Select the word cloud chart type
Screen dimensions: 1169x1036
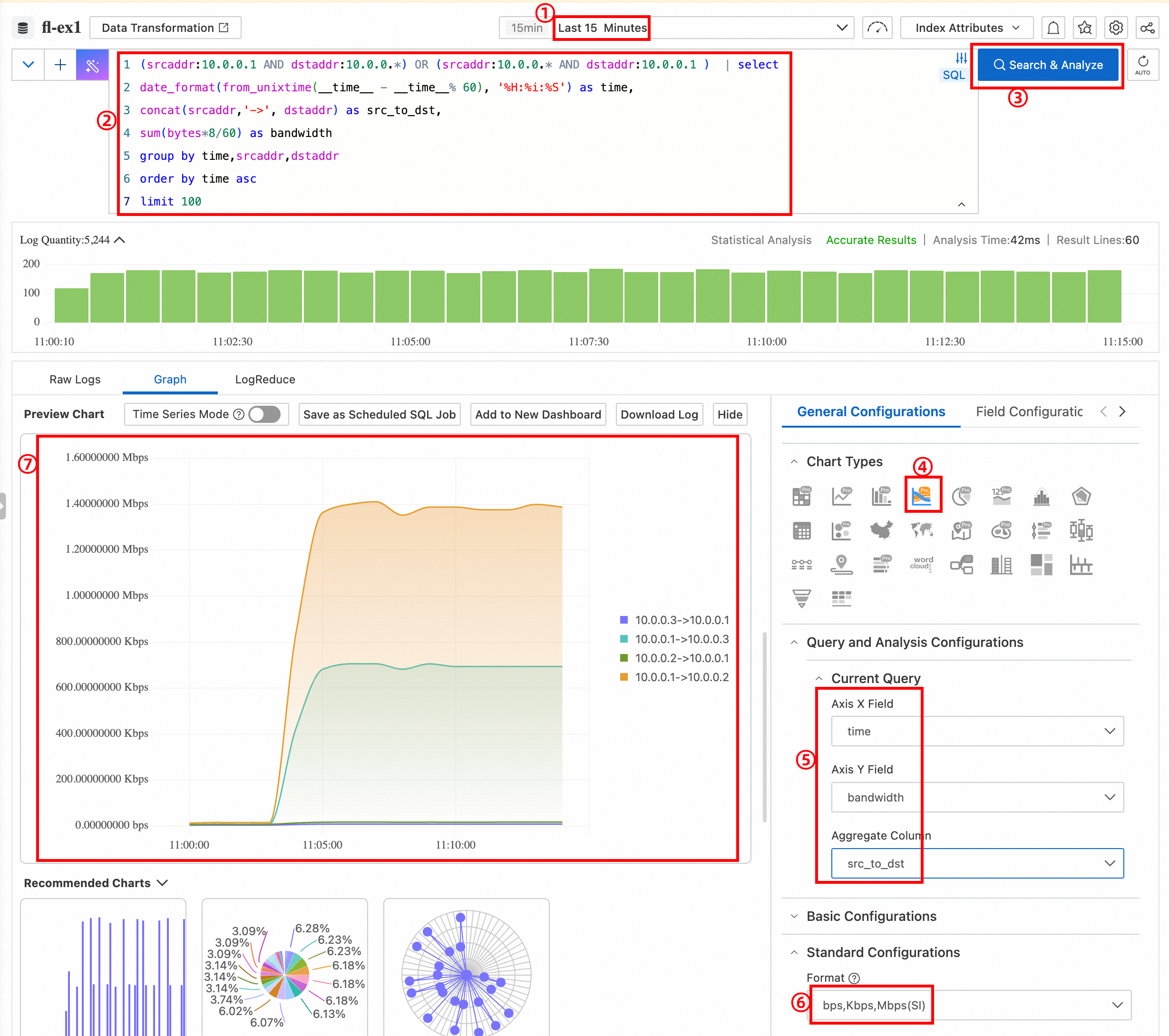921,564
